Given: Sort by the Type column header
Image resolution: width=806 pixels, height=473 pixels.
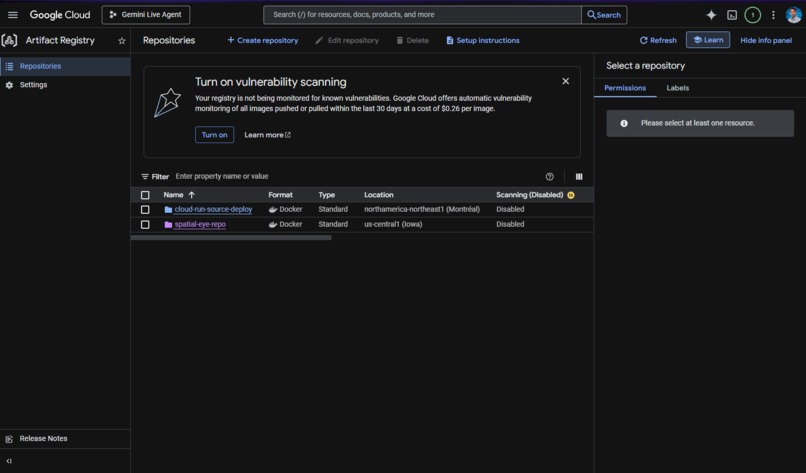Looking at the screenshot, I should coord(326,195).
